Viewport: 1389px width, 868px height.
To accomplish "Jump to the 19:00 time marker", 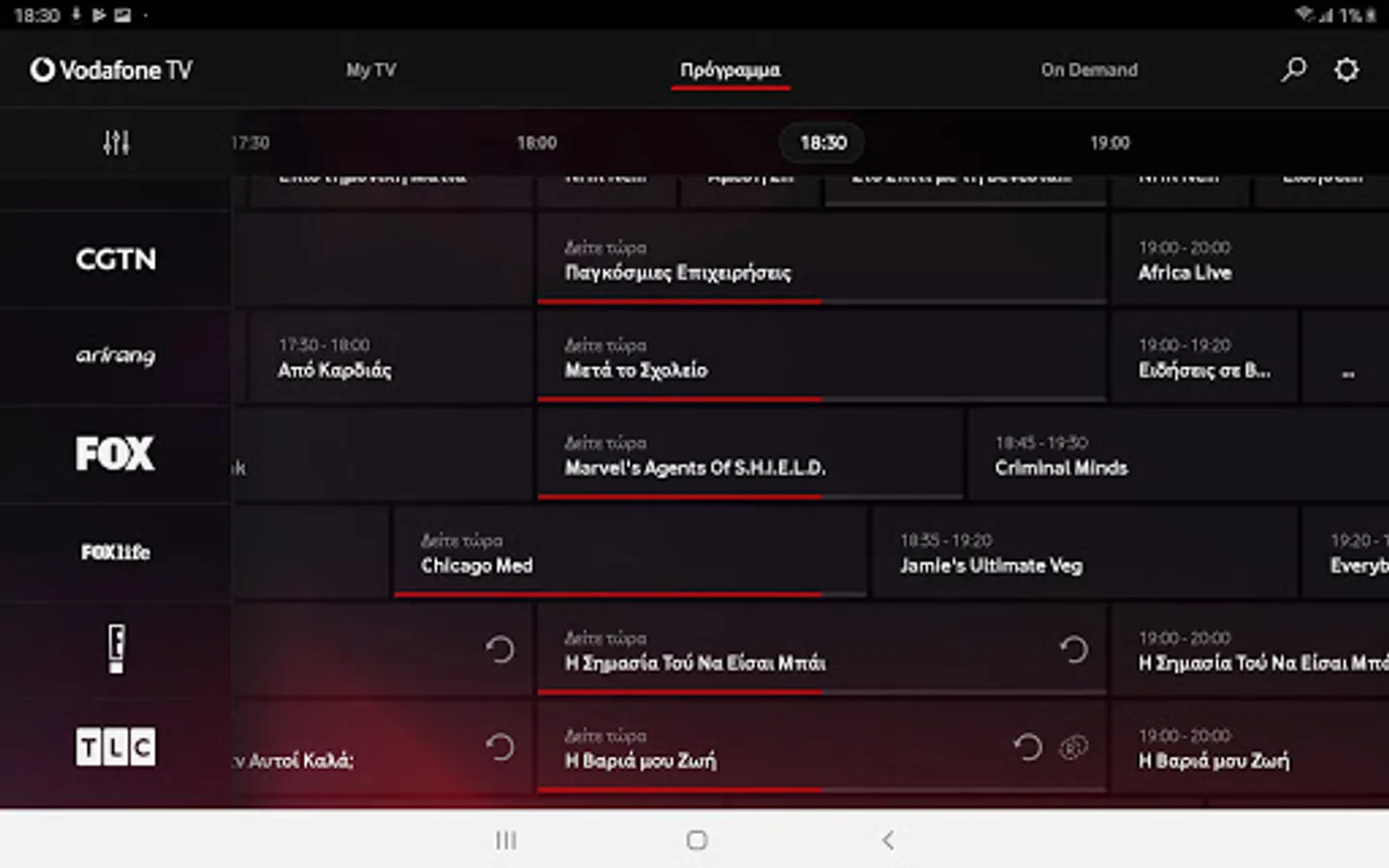I will [x=1109, y=143].
